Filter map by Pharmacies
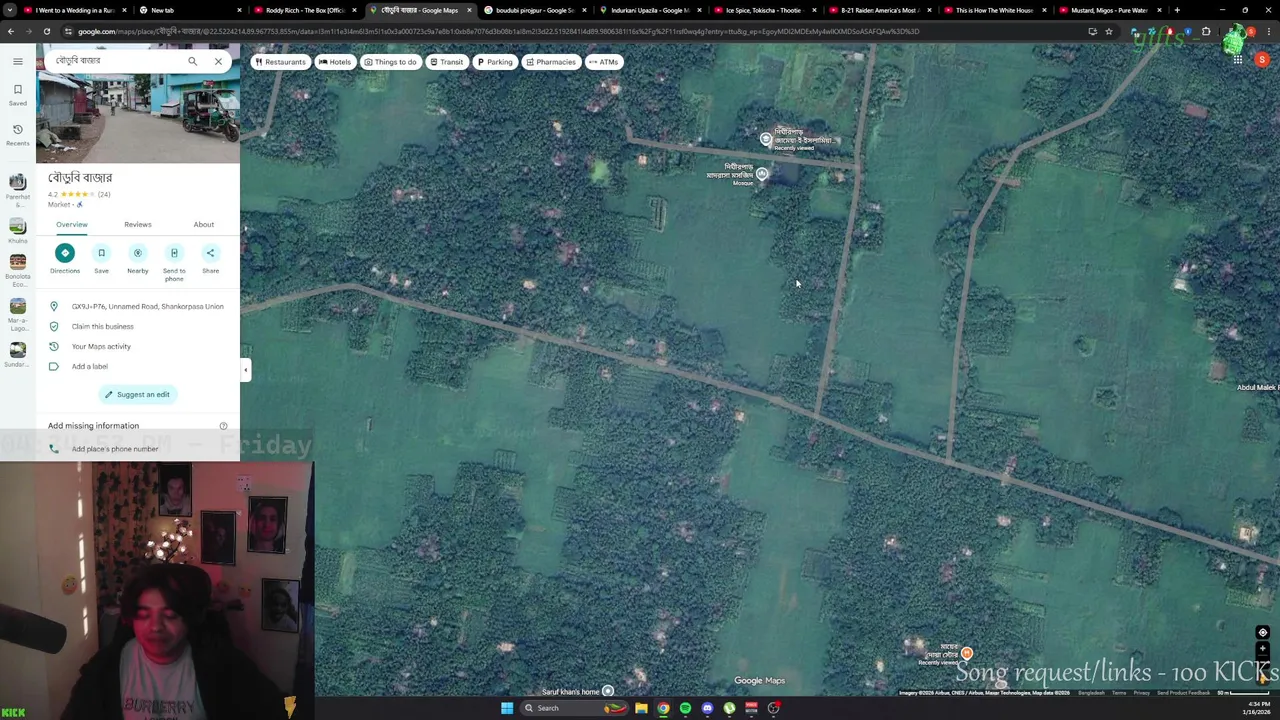1280x720 pixels. point(551,62)
